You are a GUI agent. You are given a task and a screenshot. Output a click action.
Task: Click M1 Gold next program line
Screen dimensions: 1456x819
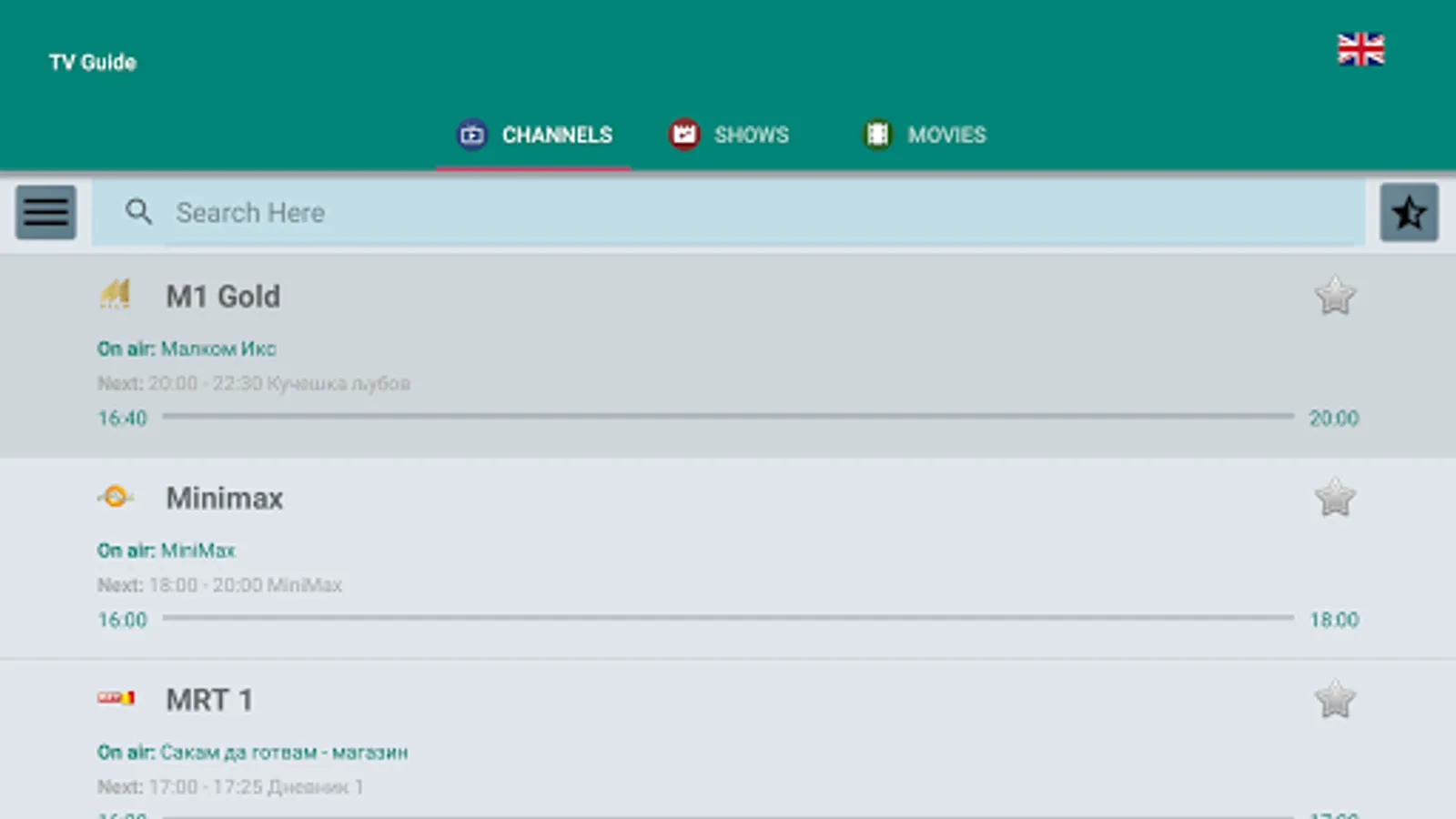tap(254, 383)
